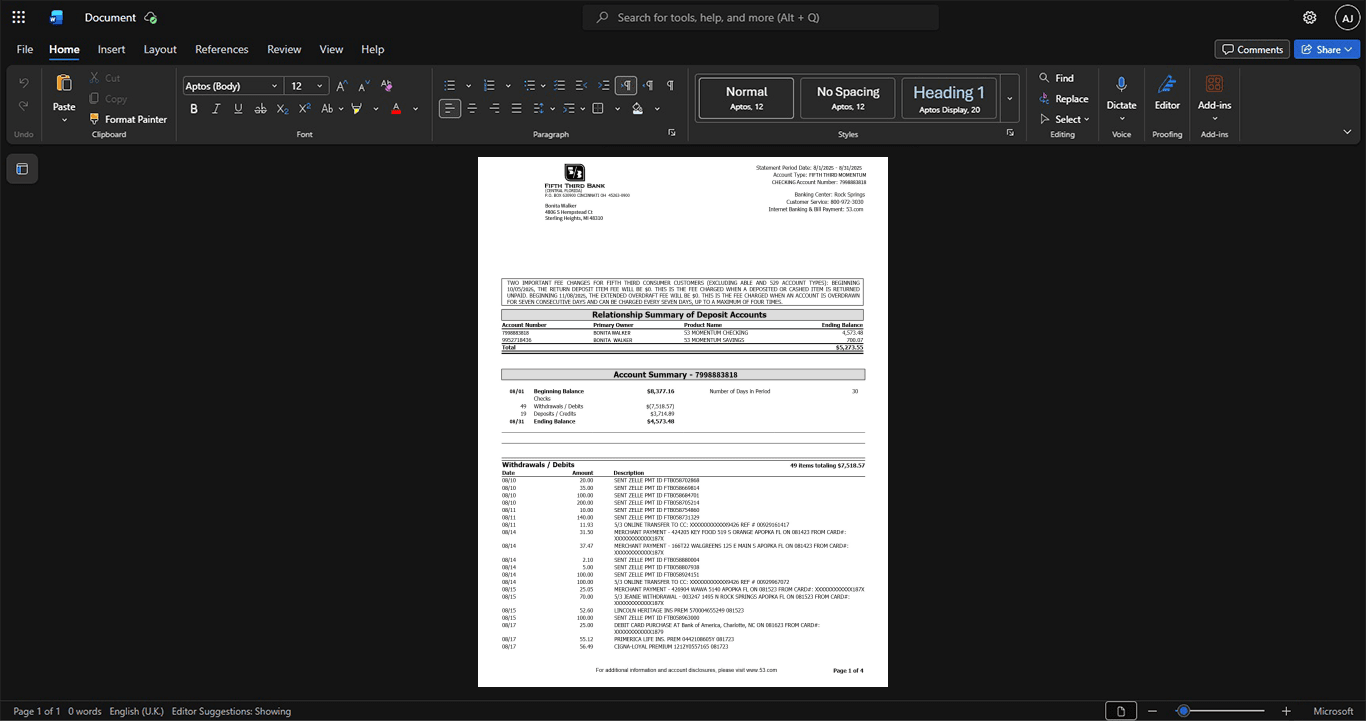Increase font size with grow font icon

342,86
